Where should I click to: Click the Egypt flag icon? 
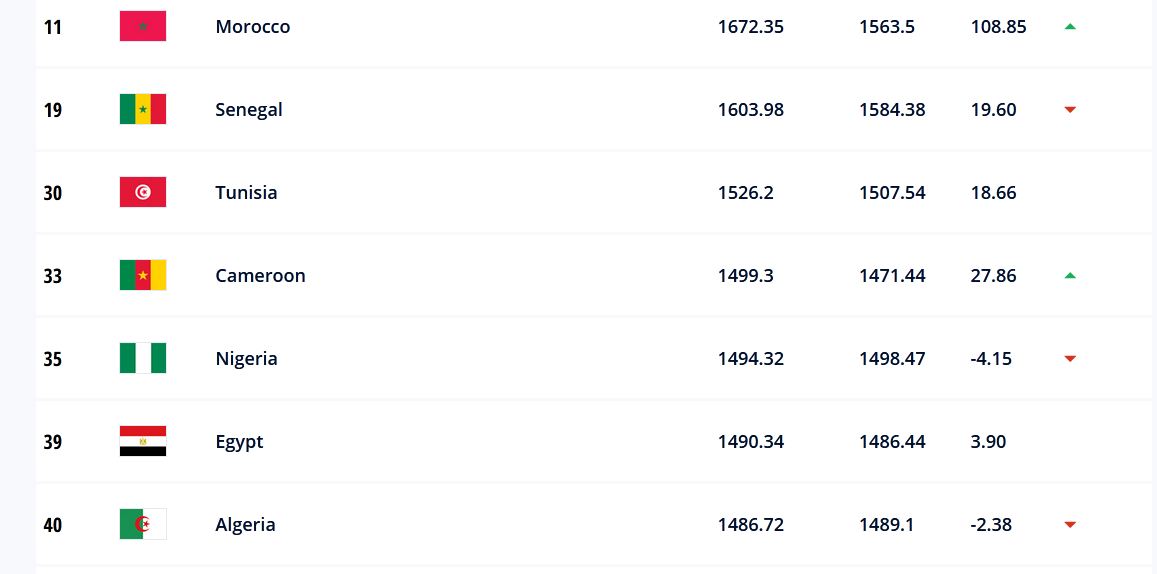point(143,441)
